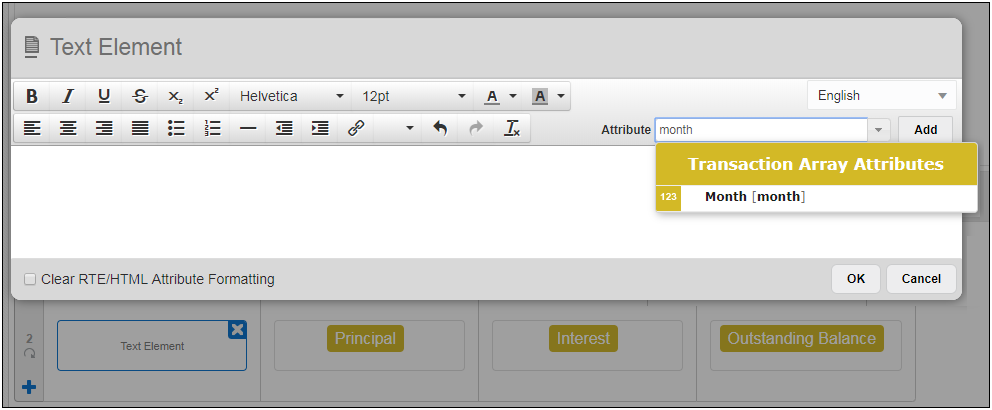Undo the last edit
Screen dimensions: 992x410
(440, 129)
